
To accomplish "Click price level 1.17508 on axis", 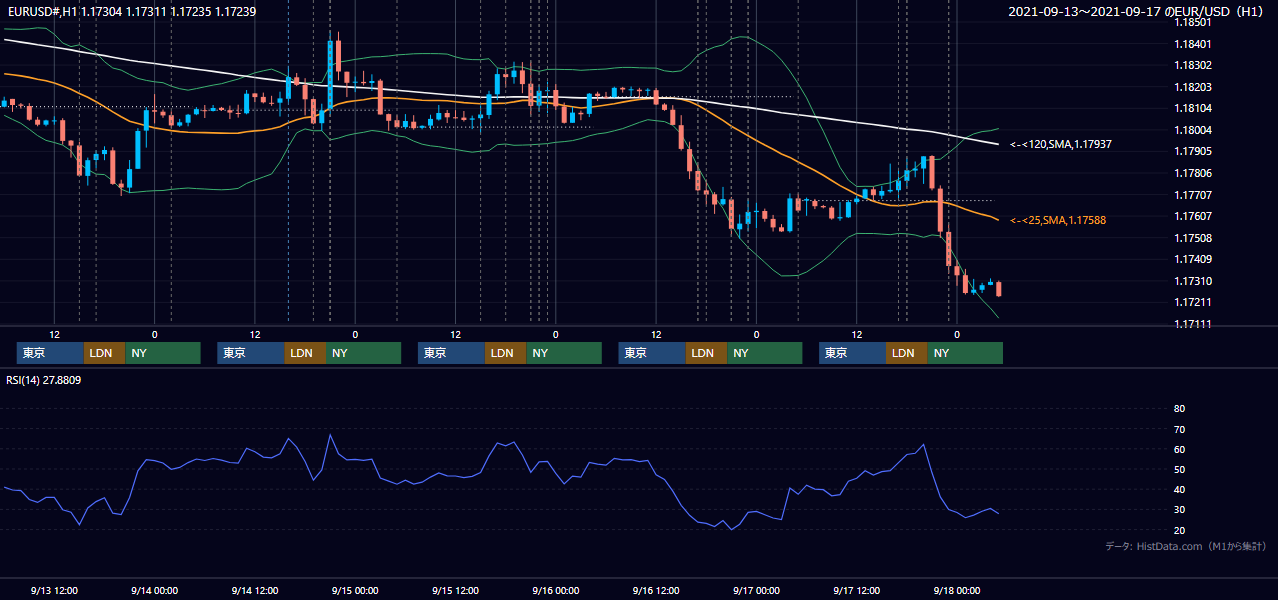I will point(1192,238).
